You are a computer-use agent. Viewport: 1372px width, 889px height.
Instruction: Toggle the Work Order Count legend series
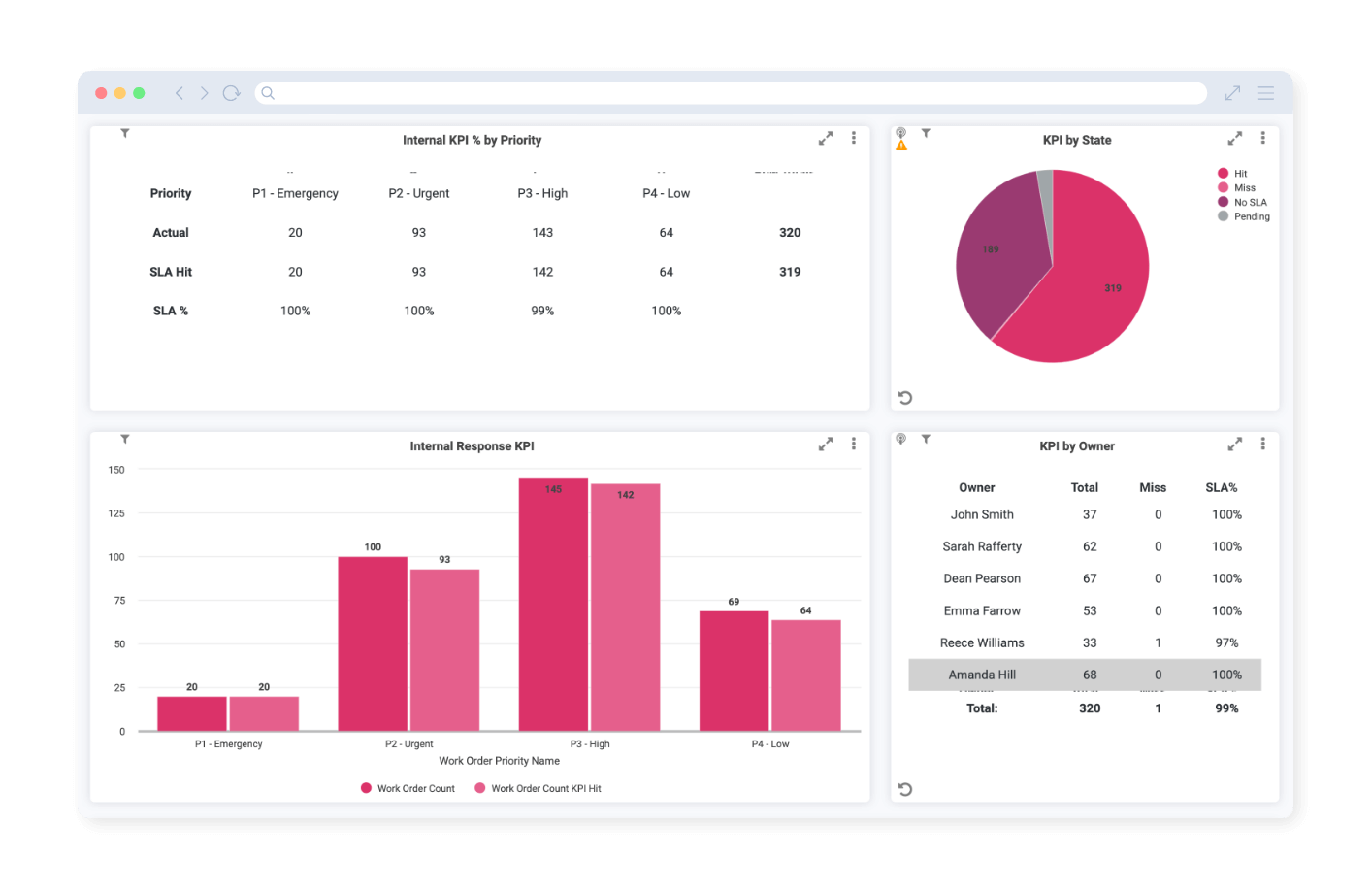pos(408,788)
